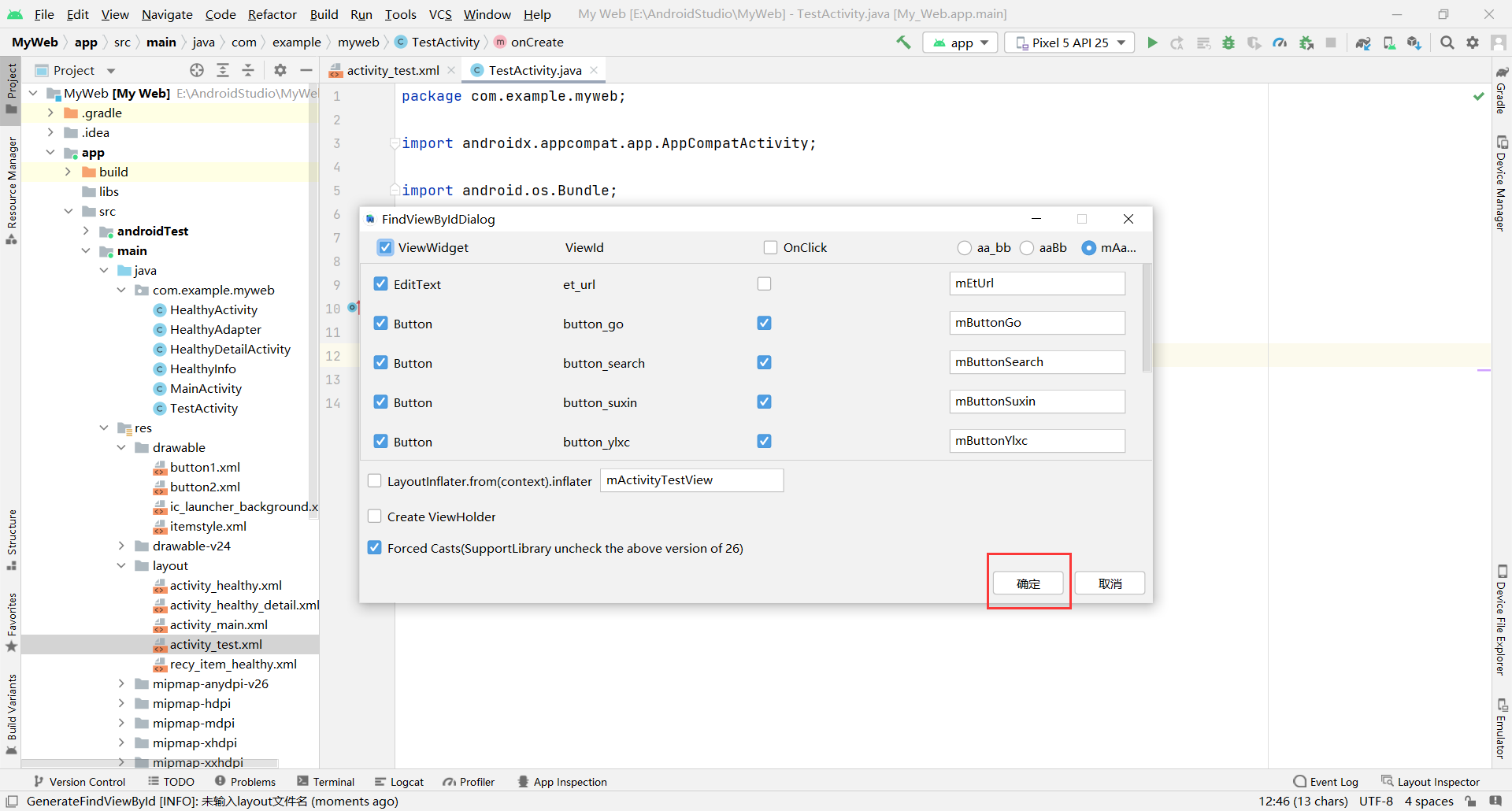Enable OnClick for the et_url row
The image size is (1512, 811).
pyautogui.click(x=764, y=283)
